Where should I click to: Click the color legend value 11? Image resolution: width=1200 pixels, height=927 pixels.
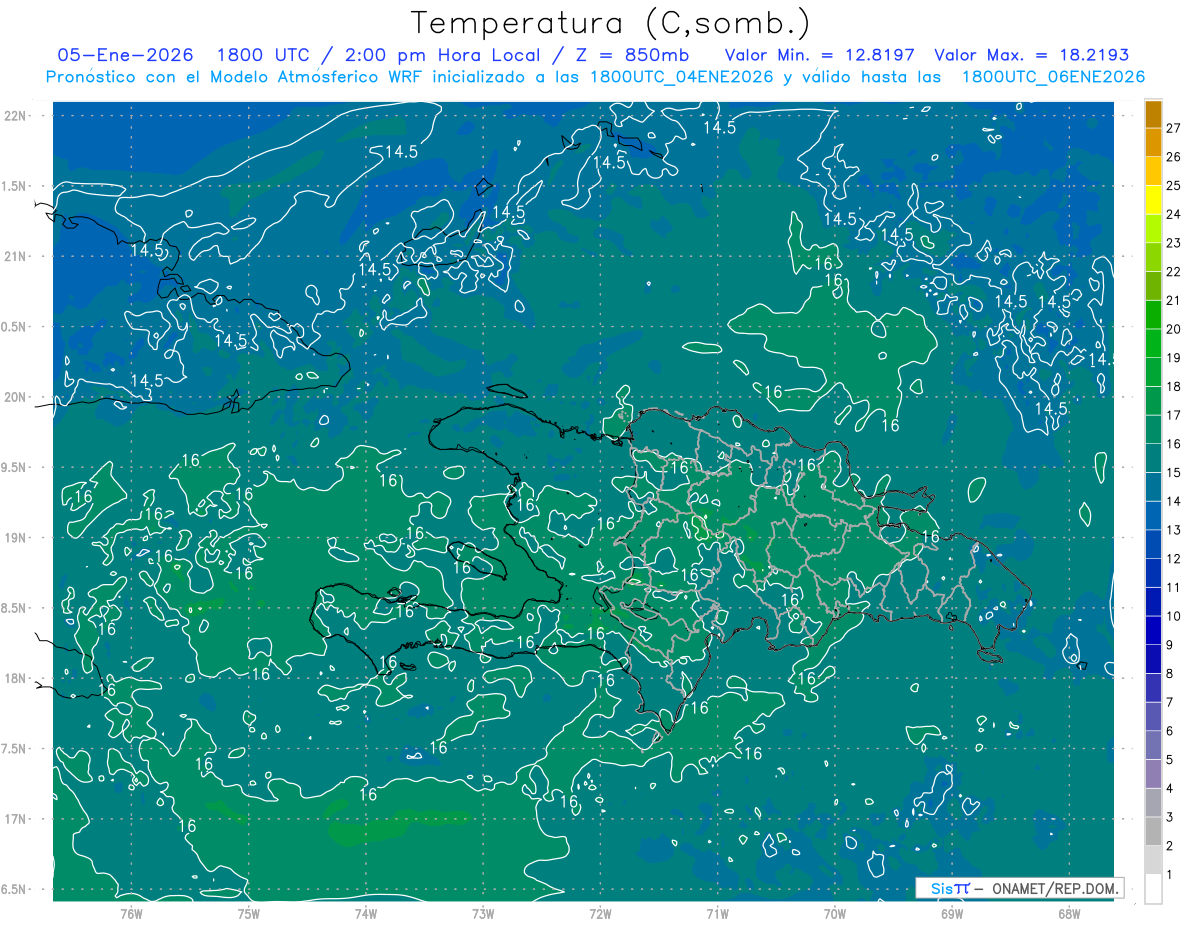1174,588
